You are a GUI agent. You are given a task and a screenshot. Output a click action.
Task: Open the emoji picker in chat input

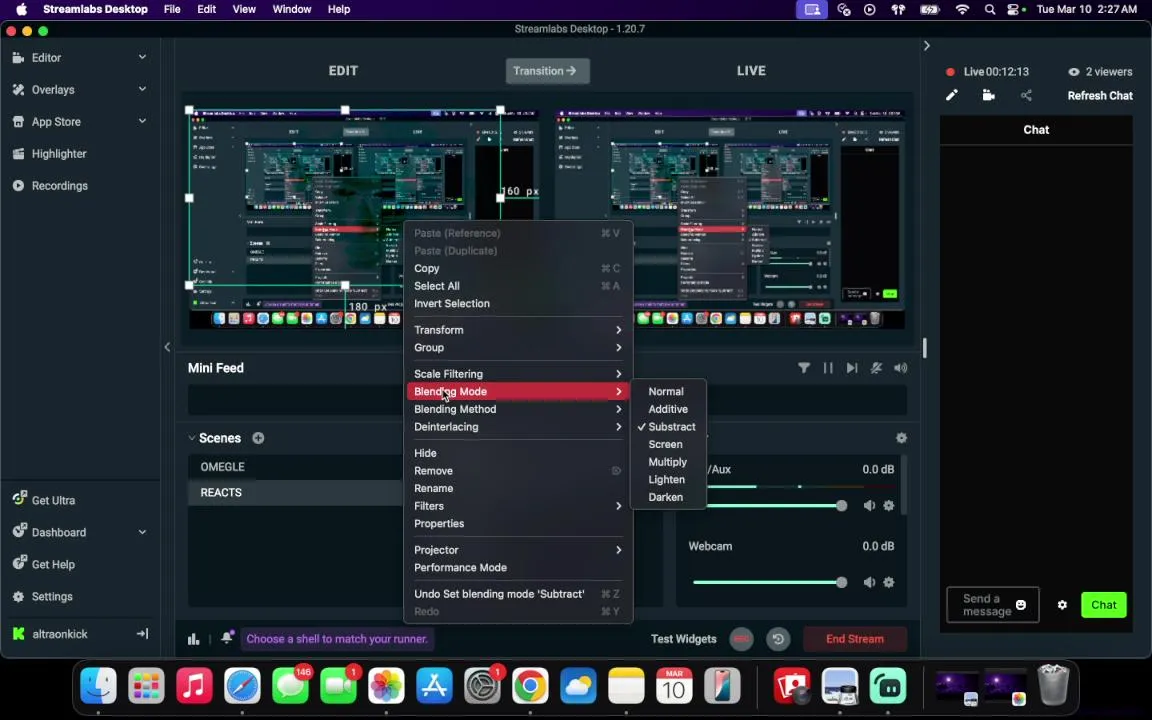tap(1020, 605)
